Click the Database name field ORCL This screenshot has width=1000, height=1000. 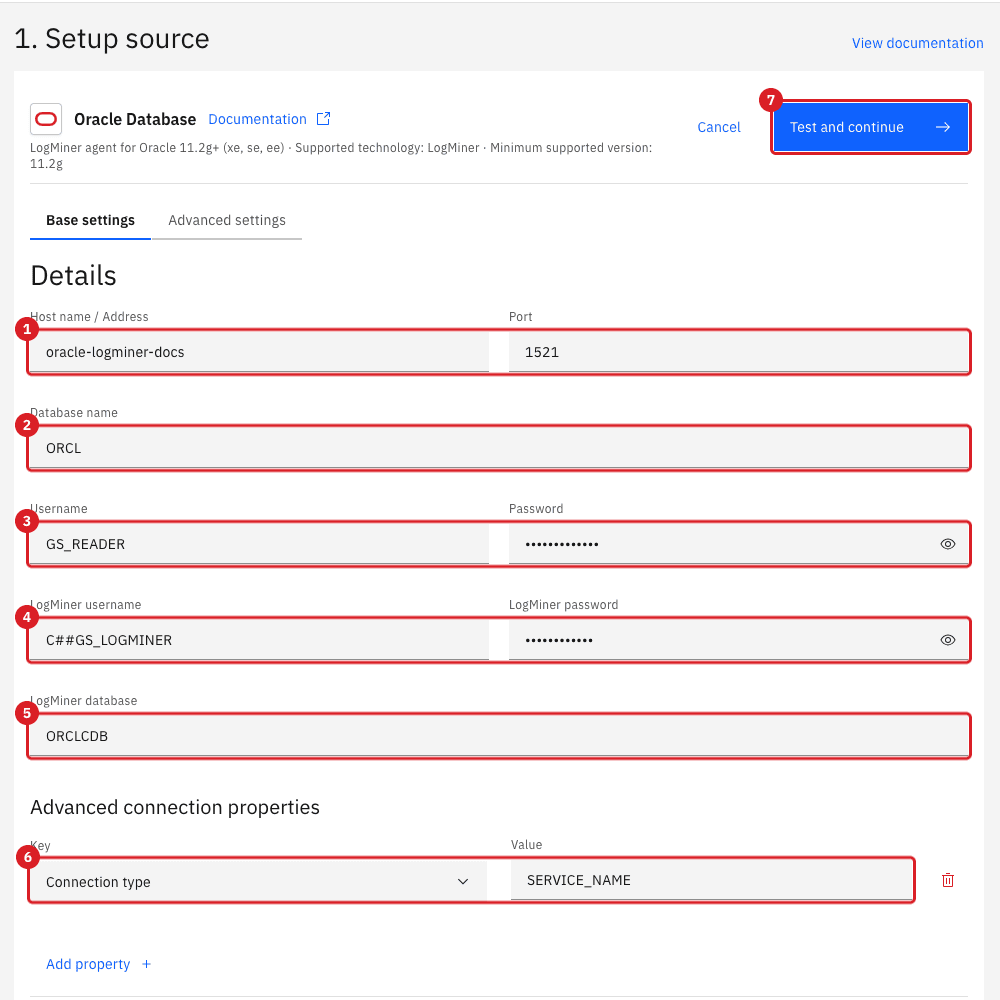coord(499,448)
